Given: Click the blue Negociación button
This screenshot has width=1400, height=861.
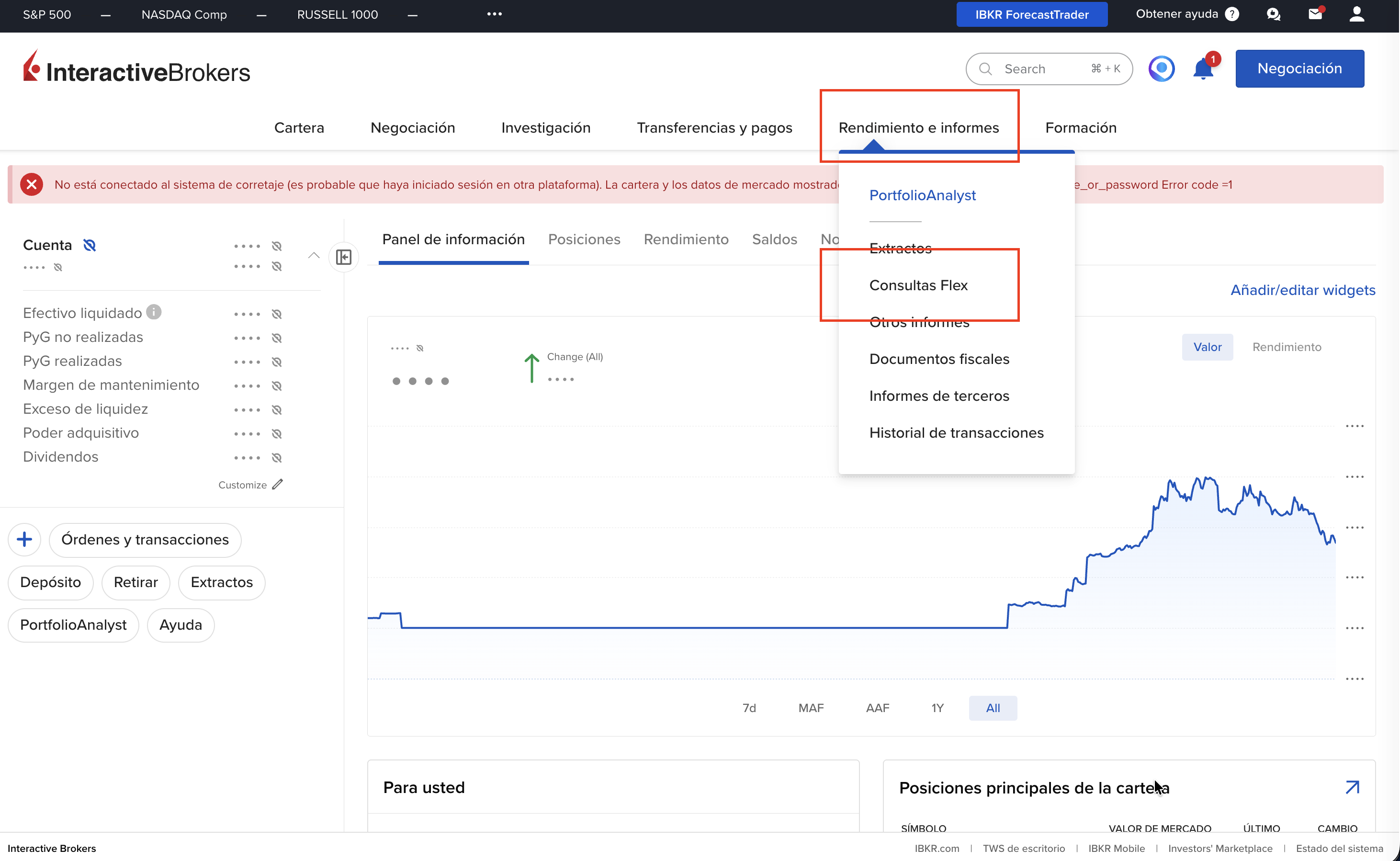Looking at the screenshot, I should [x=1300, y=68].
